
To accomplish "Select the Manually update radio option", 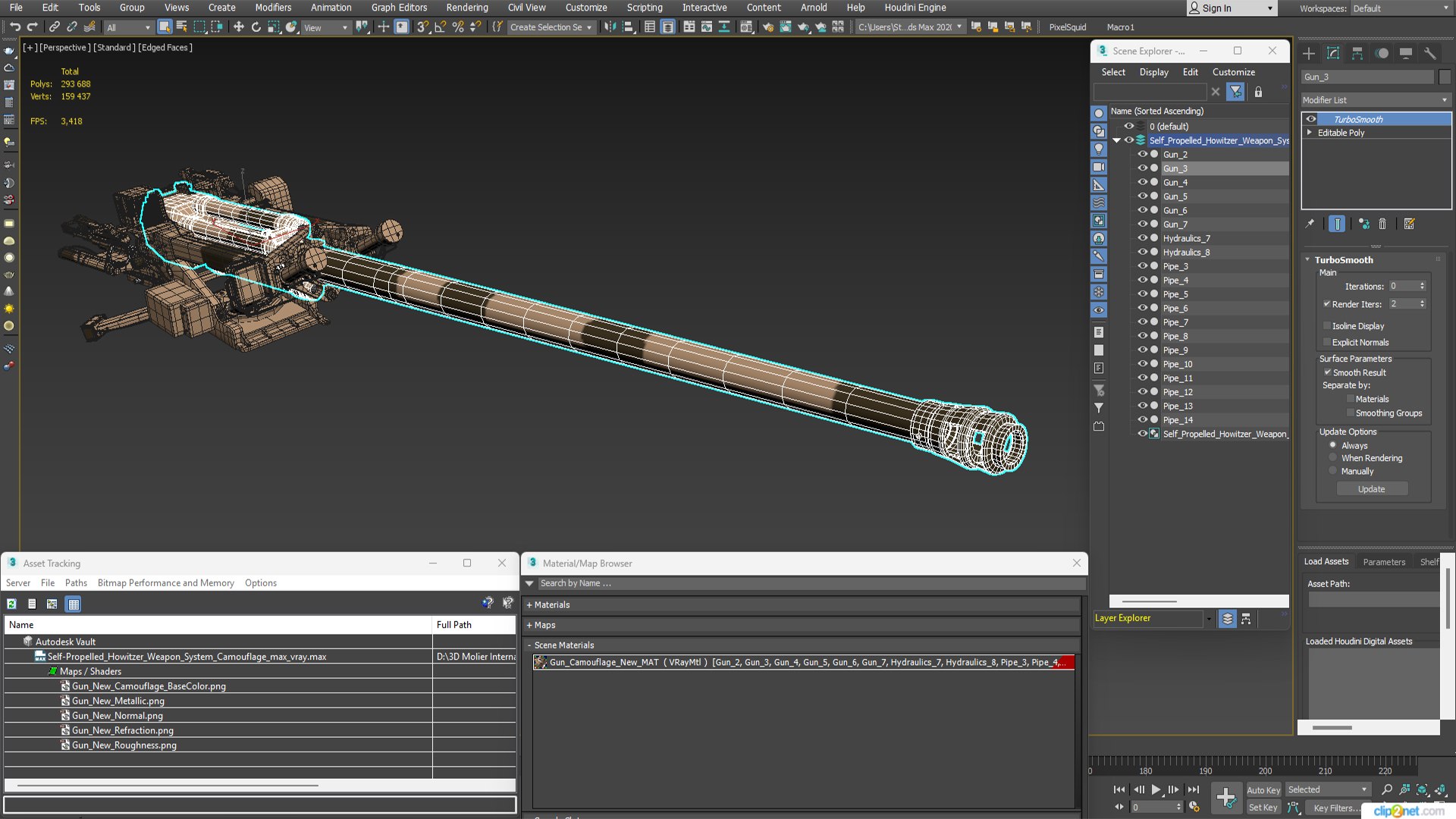I will pos(1332,471).
